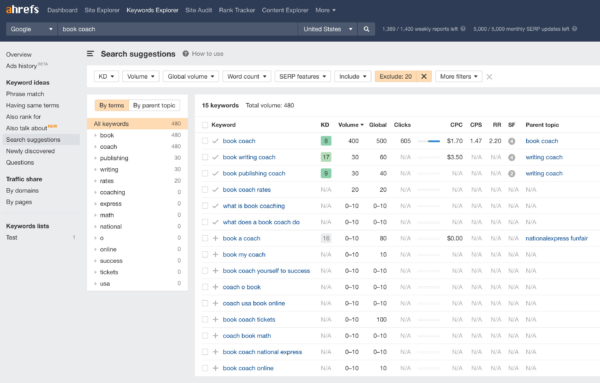Click the book coach search input field
Viewport: 600px width, 383px height.
[x=178, y=29]
